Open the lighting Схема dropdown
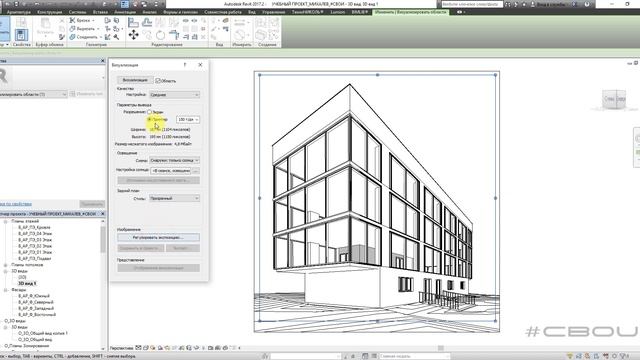The width and height of the screenshot is (640, 360). (174, 160)
